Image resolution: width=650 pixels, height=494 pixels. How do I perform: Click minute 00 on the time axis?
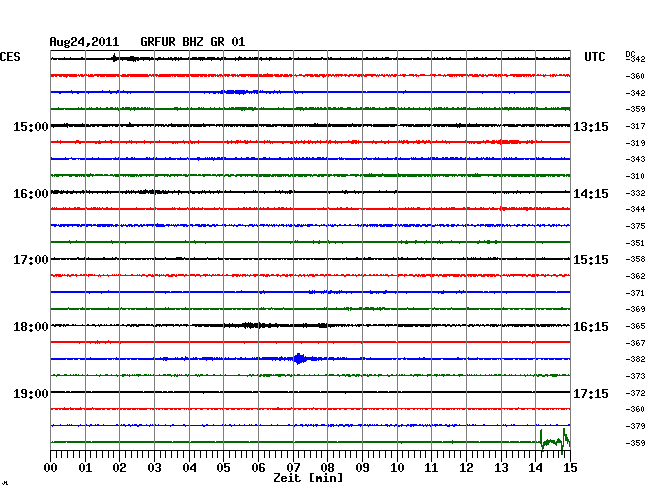pos(51,468)
